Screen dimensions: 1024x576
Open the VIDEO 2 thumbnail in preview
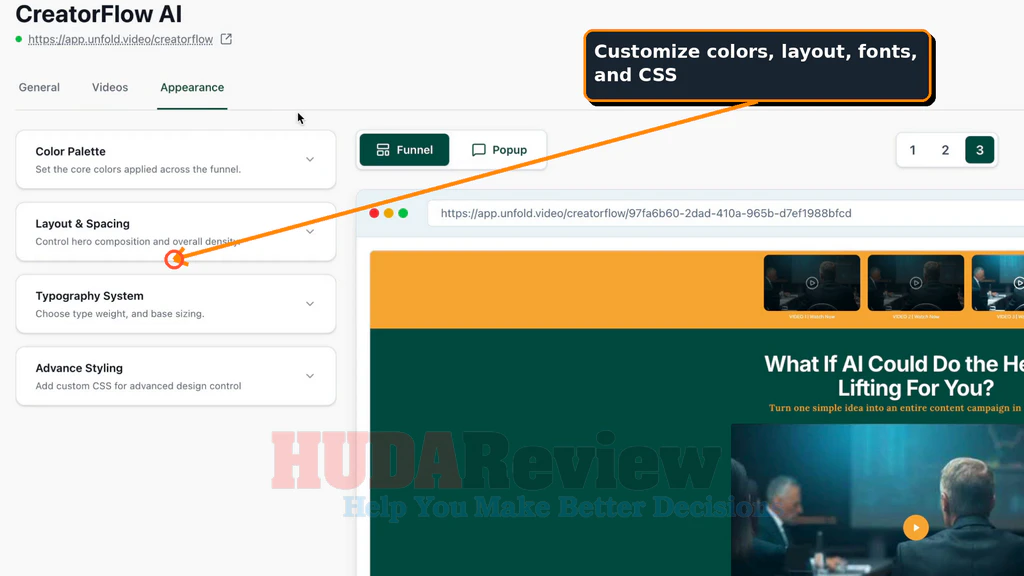coord(916,283)
